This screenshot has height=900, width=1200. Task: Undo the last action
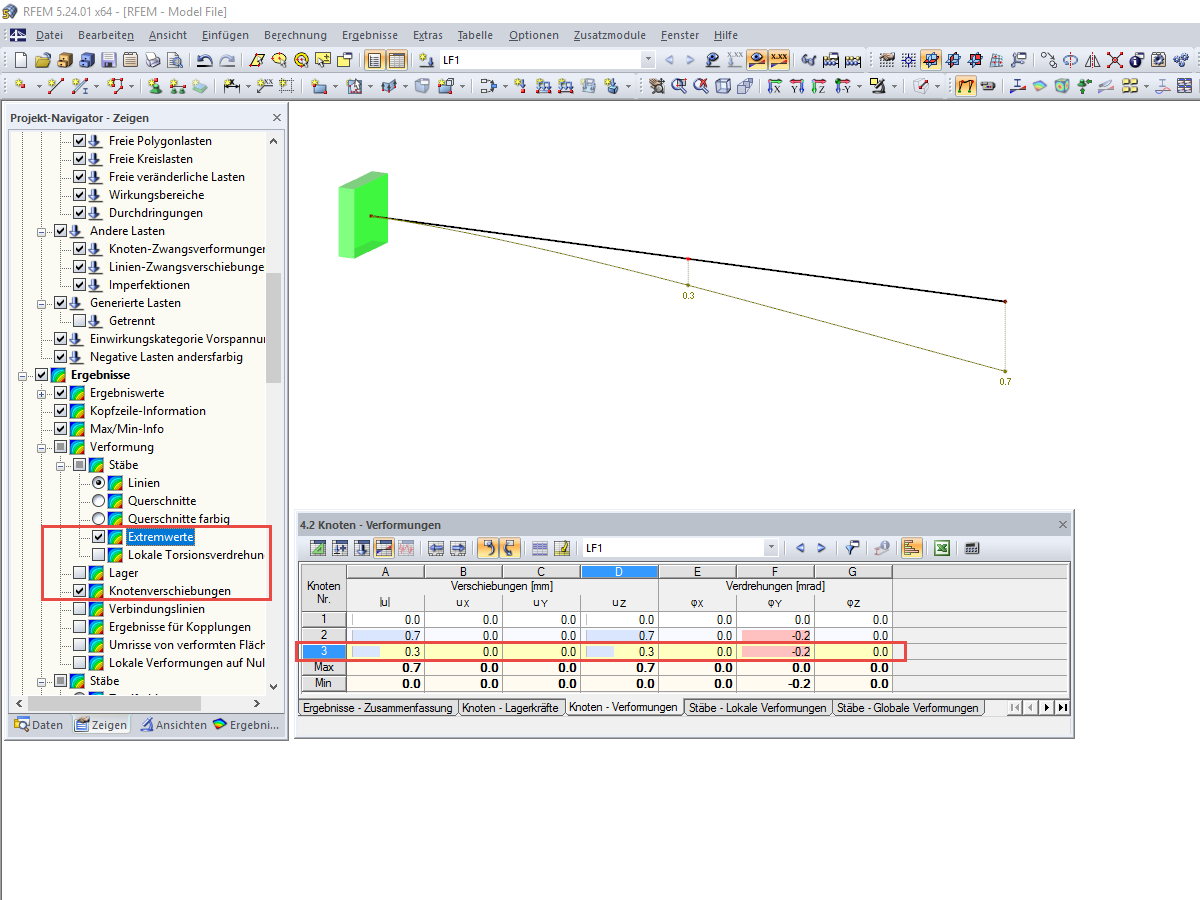204,60
